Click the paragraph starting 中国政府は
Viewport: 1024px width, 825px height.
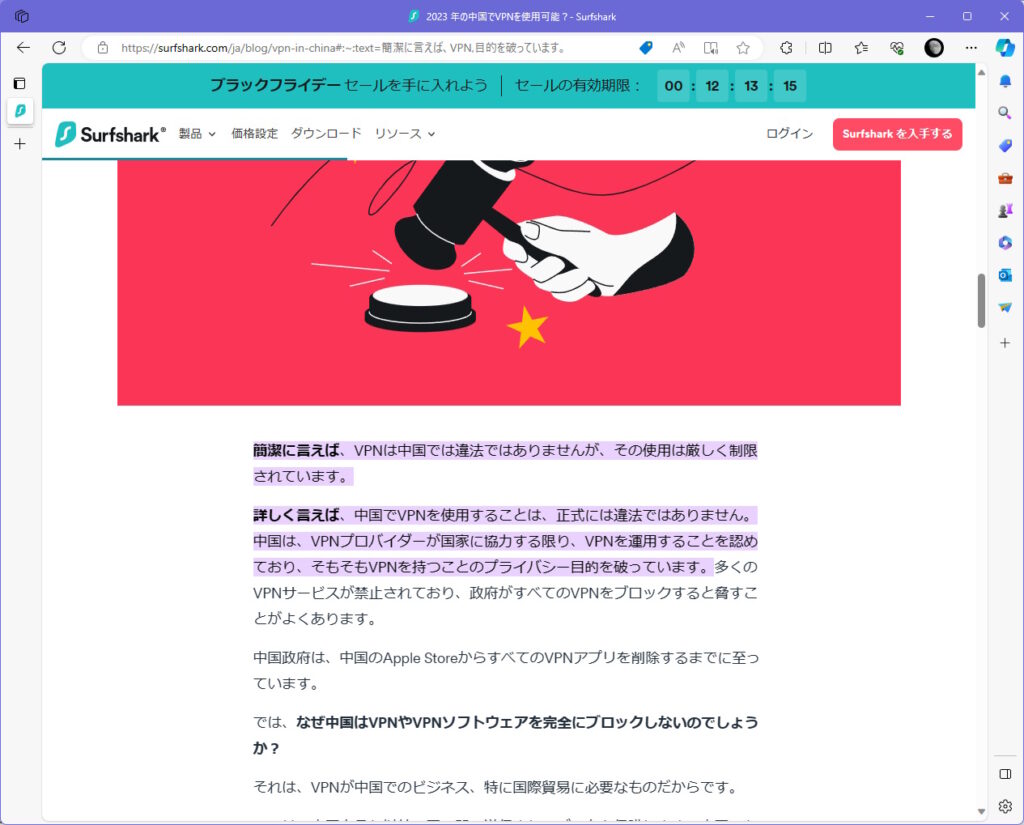point(506,671)
